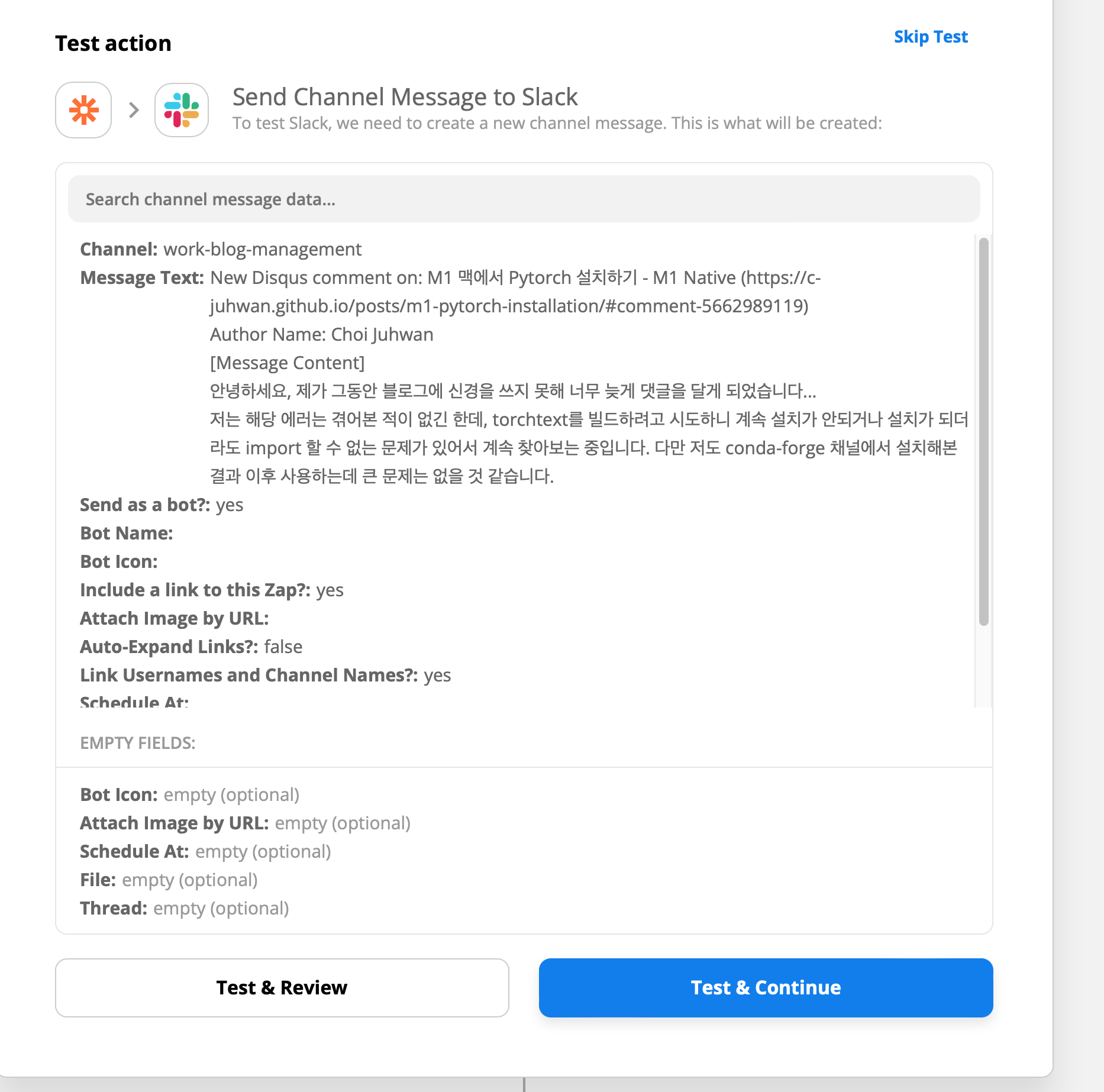Click the Slack app icon

click(x=181, y=110)
